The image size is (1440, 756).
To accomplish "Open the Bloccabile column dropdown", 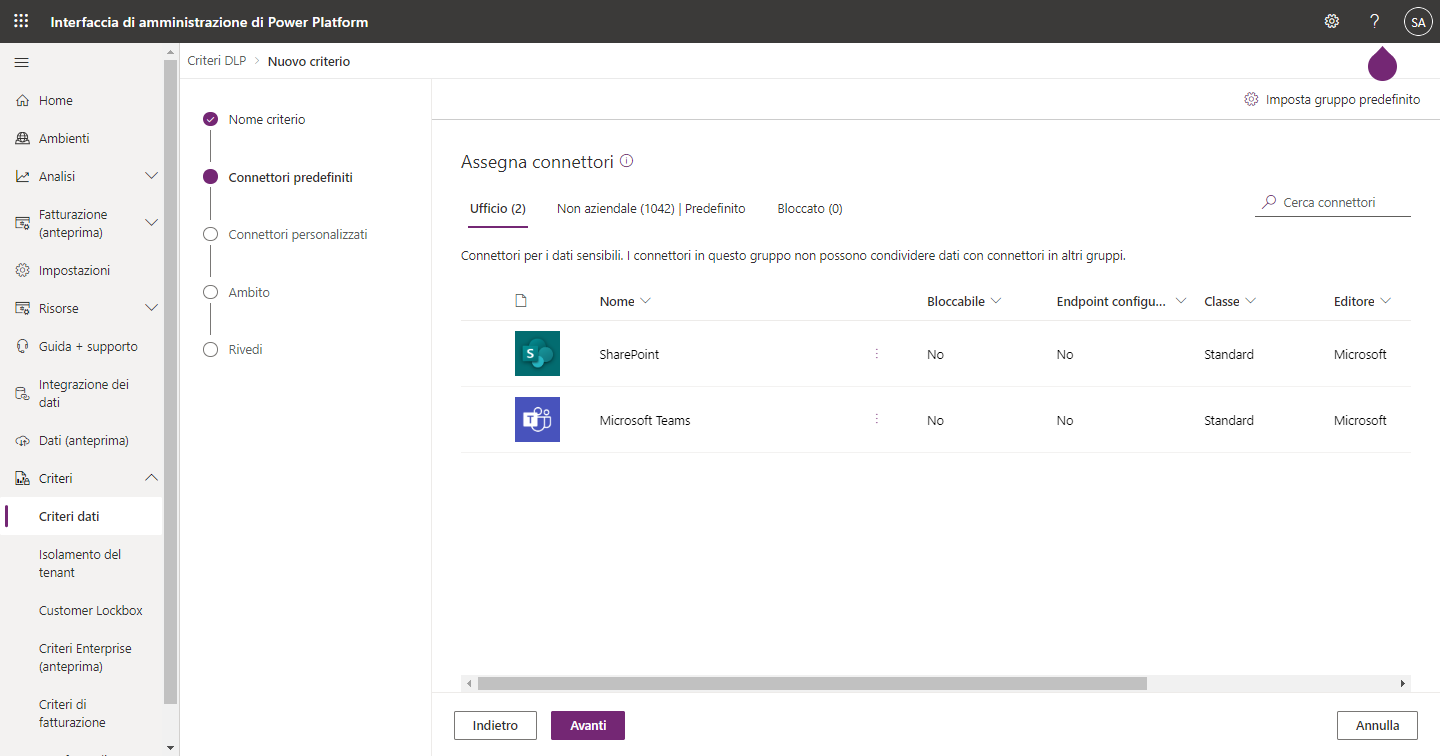I will click(996, 301).
